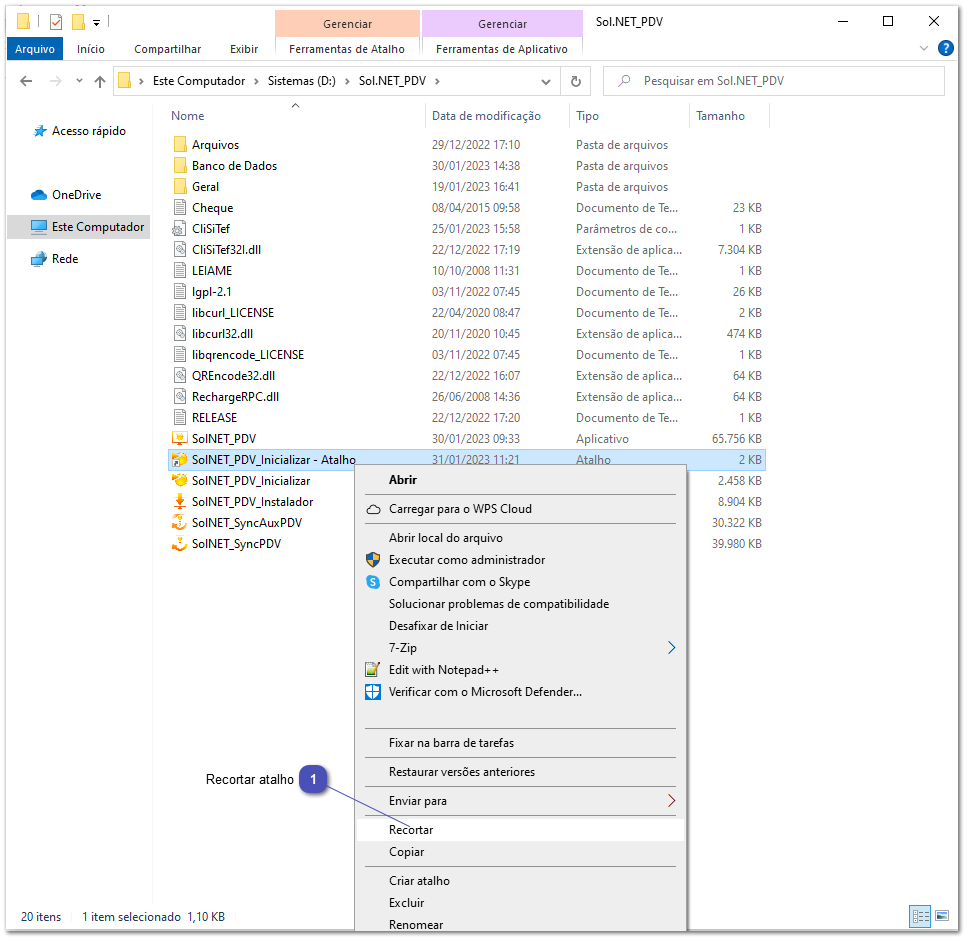Click the first quick access toolbar icon
Image resolution: width=967 pixels, height=940 pixels.
pyautogui.click(x=21, y=20)
